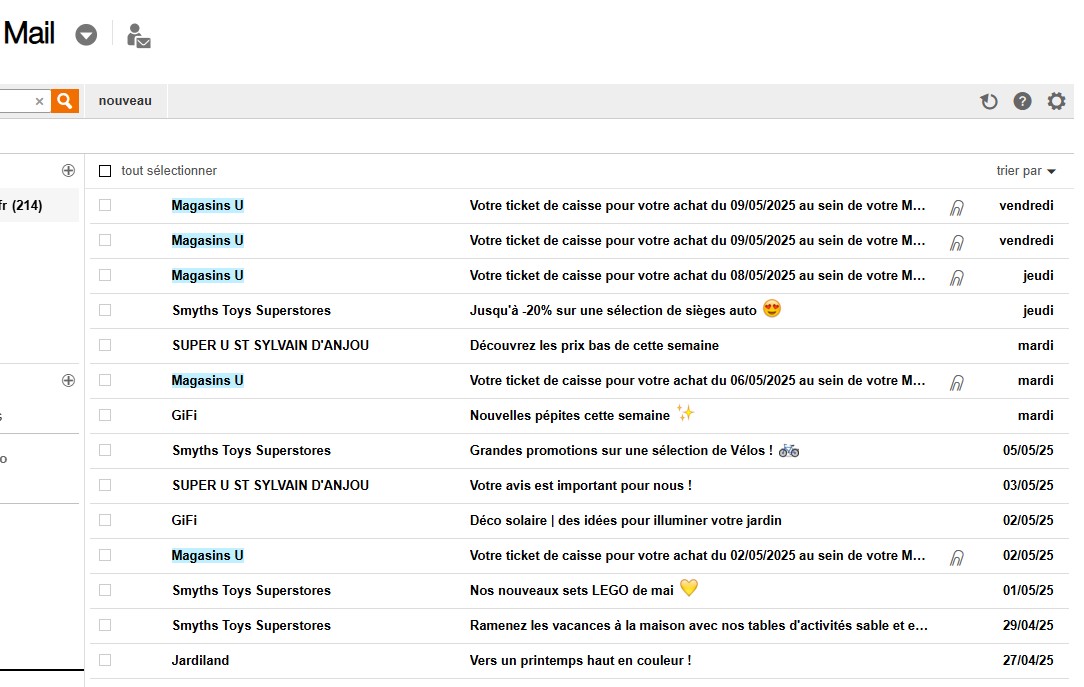Tick checkbox for the sièges auto email

coord(105,310)
